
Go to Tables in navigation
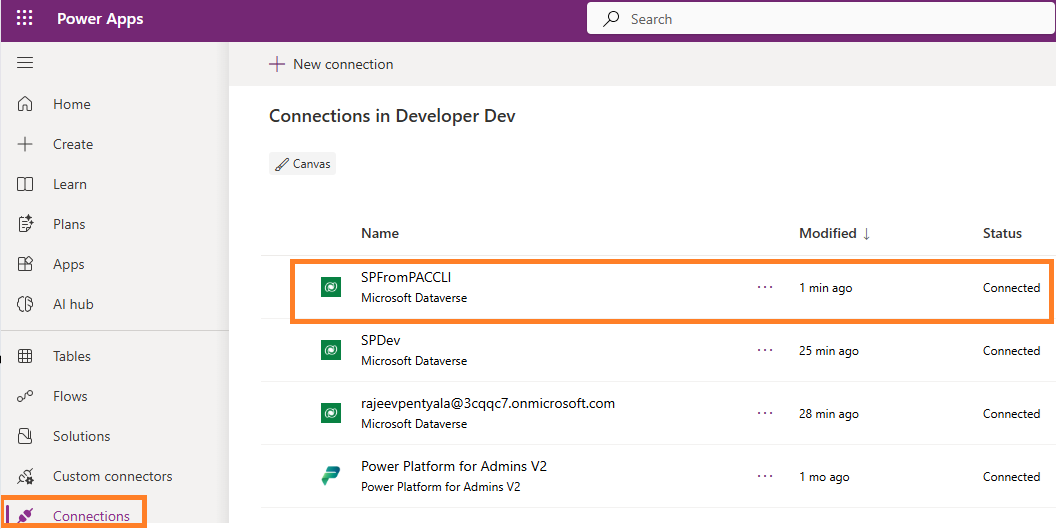[x=72, y=356]
